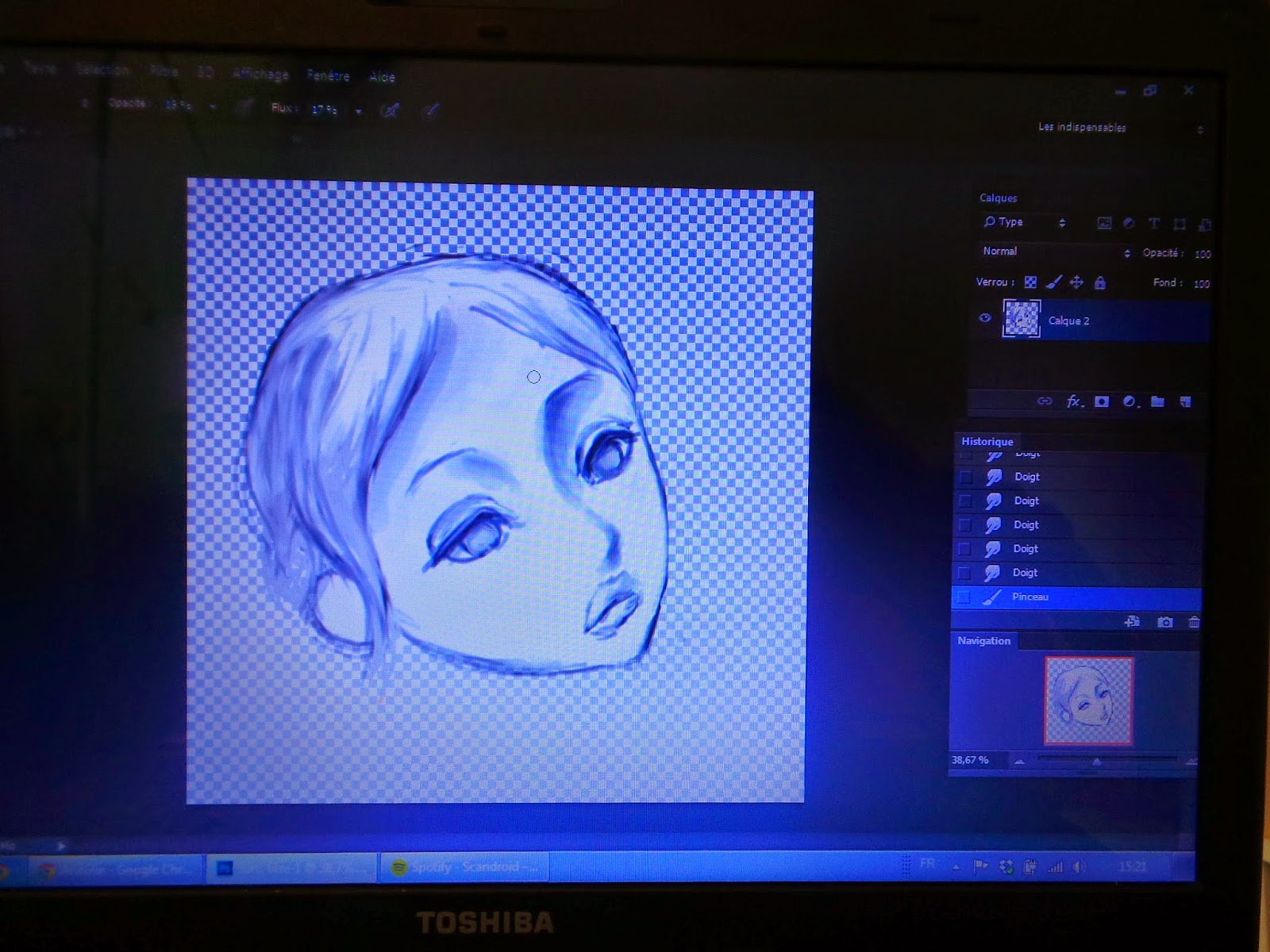Hide the Calque 2 layer with eye icon
The height and width of the screenshot is (952, 1270).
coord(985,318)
